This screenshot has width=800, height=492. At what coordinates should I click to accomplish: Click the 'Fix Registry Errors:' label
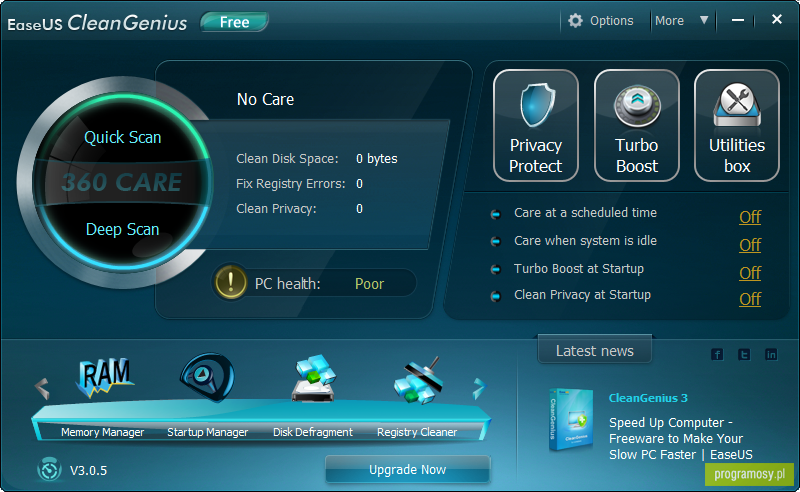point(291,184)
